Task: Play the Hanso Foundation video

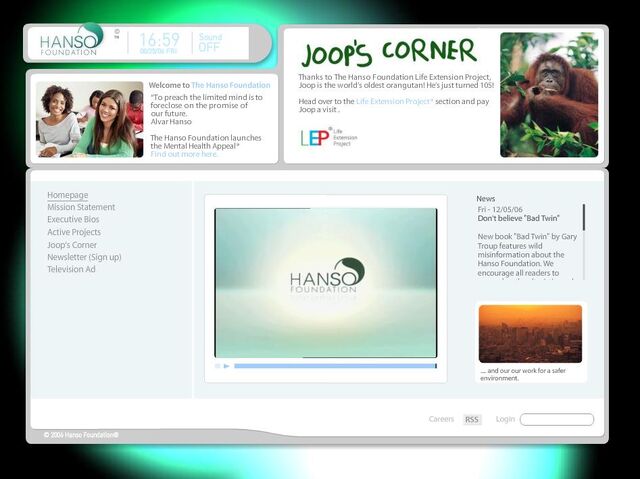Action: click(227, 366)
